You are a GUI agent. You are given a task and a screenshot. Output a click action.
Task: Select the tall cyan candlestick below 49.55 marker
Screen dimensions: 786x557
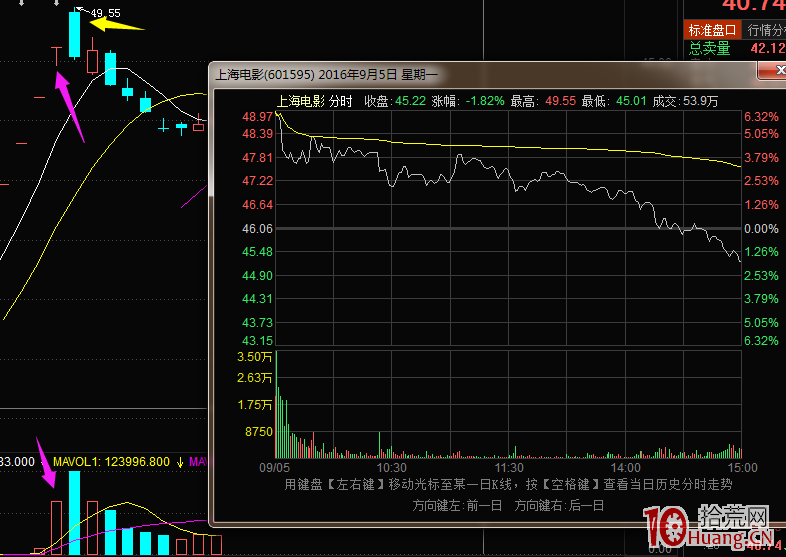(x=74, y=34)
